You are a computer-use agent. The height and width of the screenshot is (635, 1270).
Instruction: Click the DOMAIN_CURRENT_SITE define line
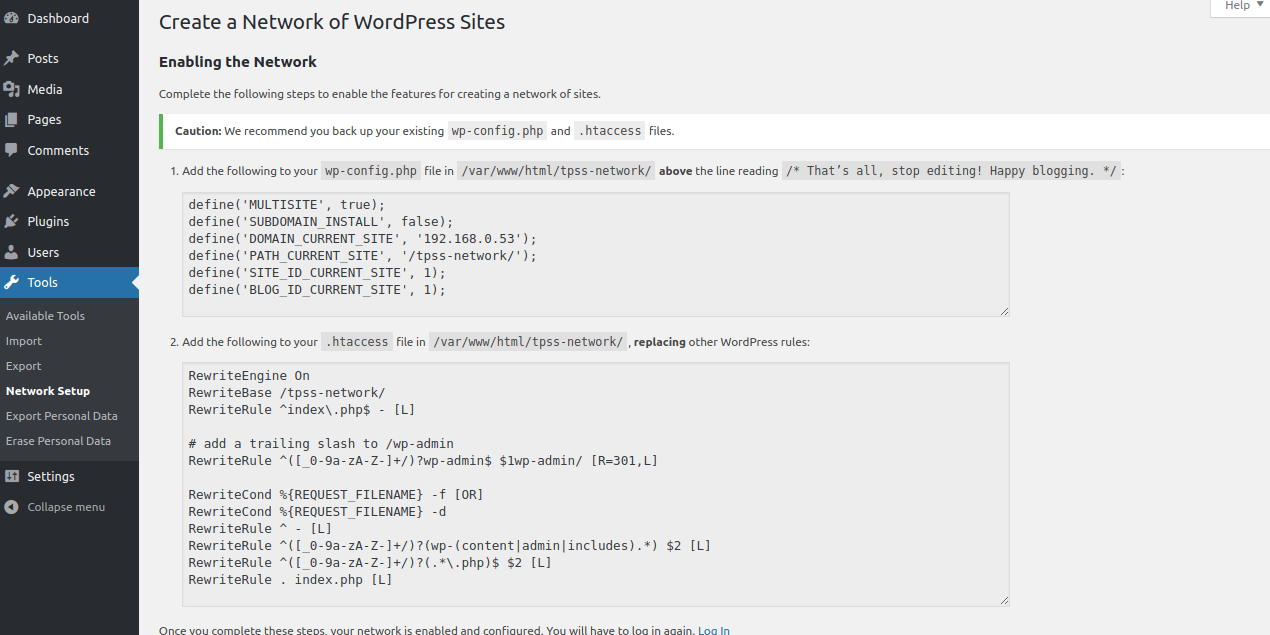pos(363,238)
